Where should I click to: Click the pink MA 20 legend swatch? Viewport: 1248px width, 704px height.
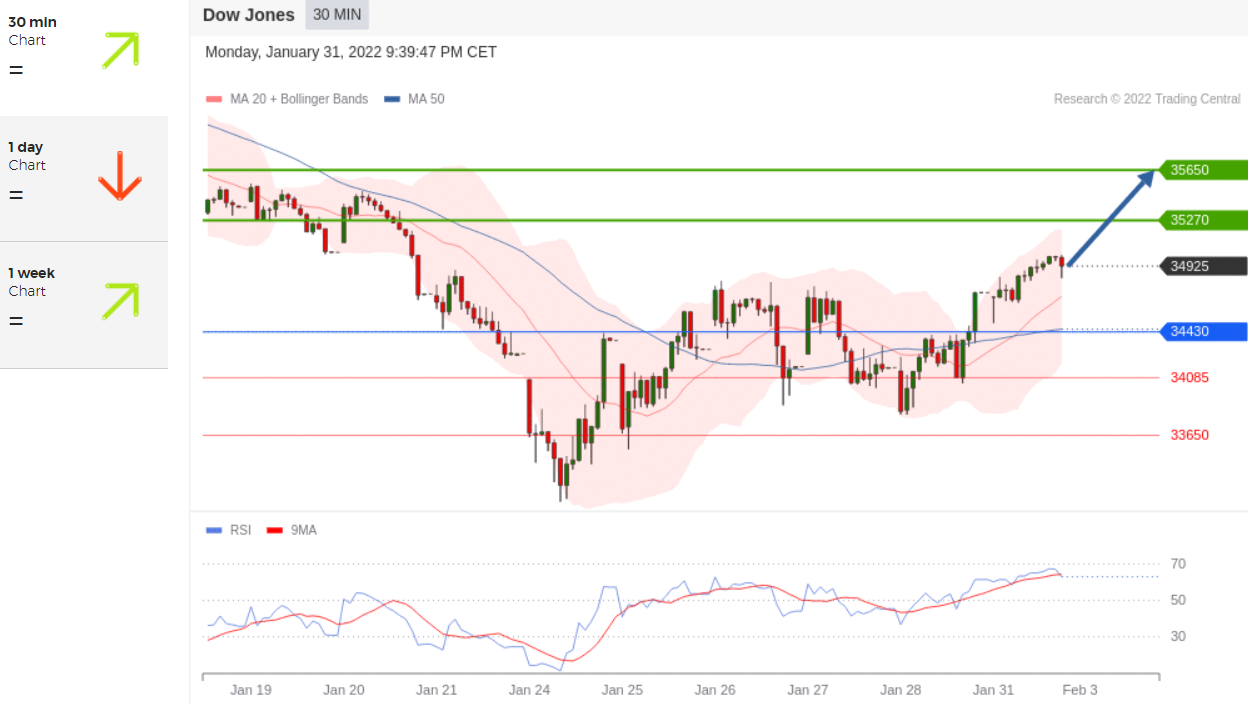[214, 99]
